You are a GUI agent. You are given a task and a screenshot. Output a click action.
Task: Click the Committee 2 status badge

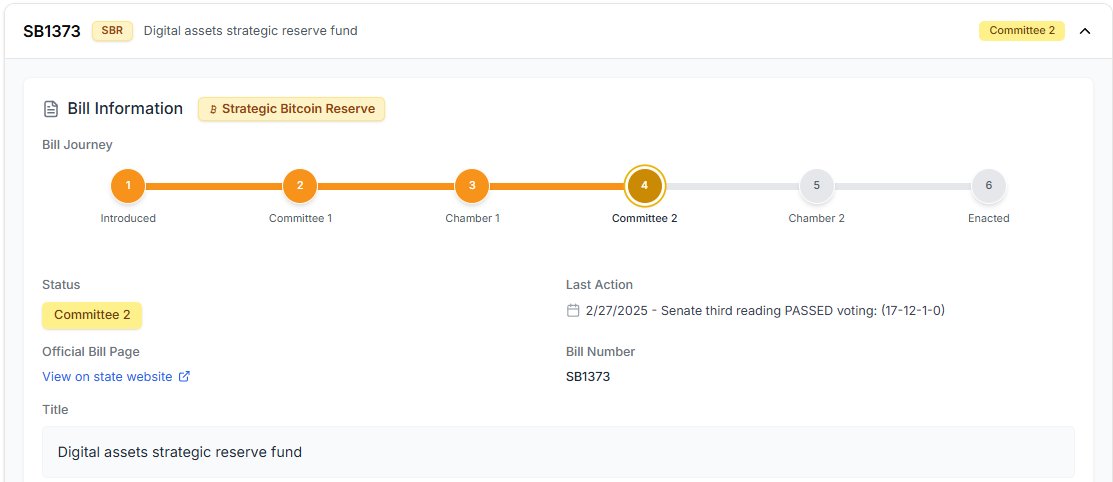click(92, 315)
